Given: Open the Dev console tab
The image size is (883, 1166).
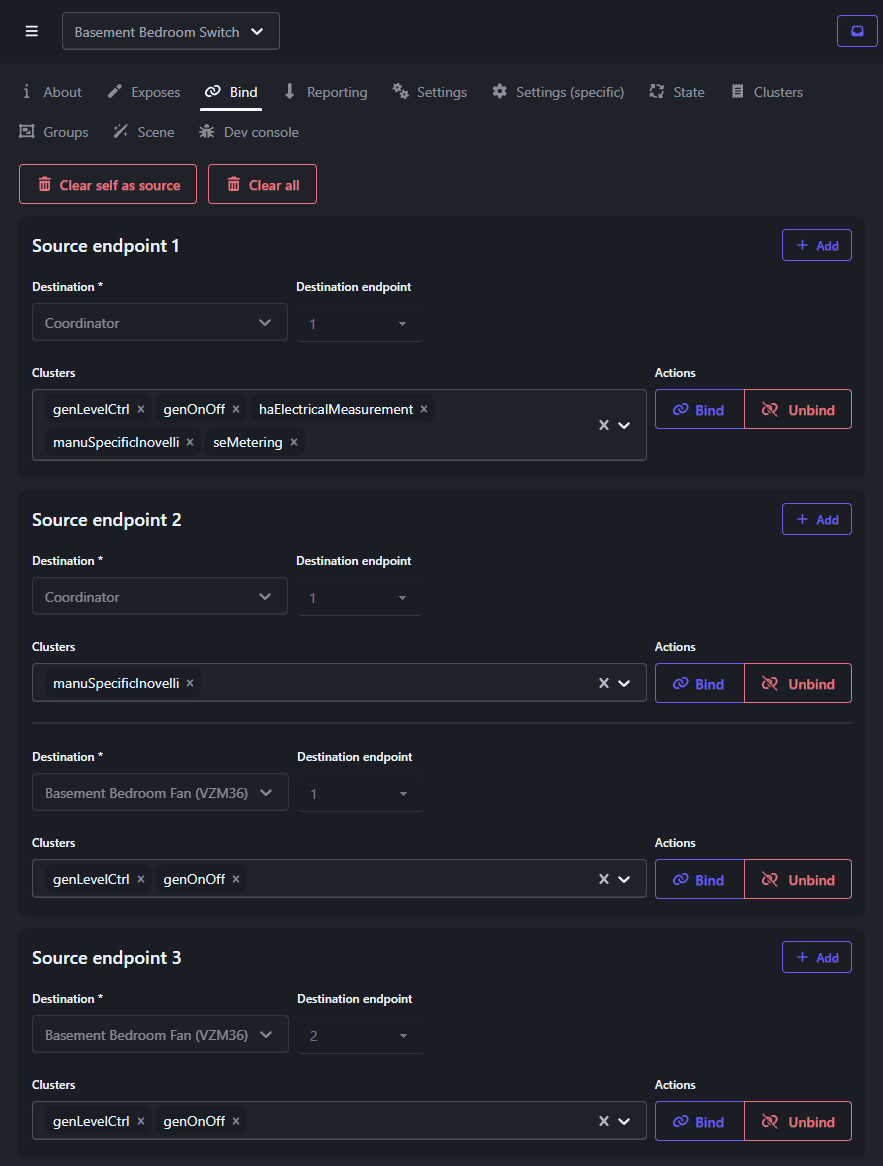Looking at the screenshot, I should [249, 132].
